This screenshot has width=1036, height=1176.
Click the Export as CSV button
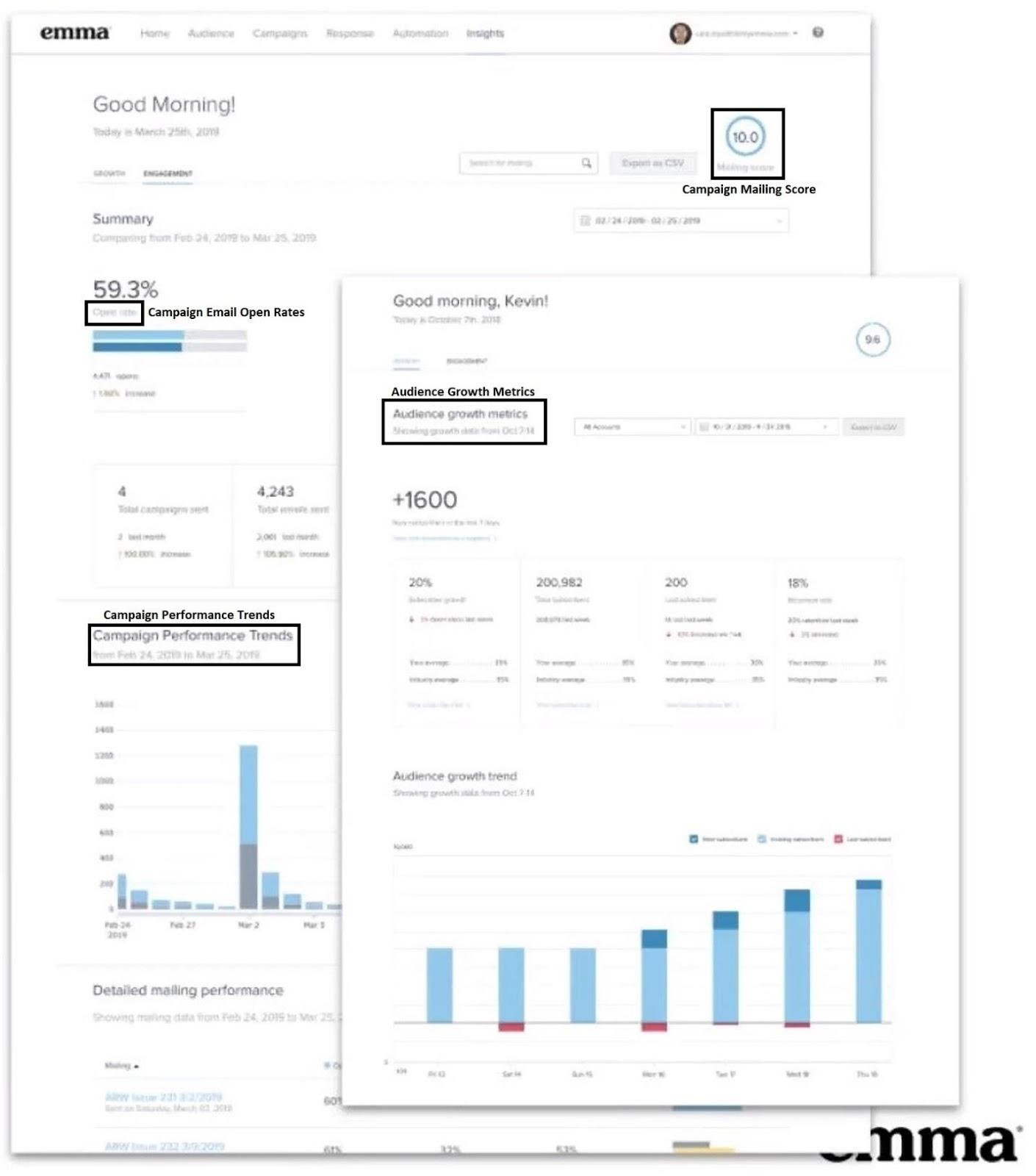coord(652,163)
